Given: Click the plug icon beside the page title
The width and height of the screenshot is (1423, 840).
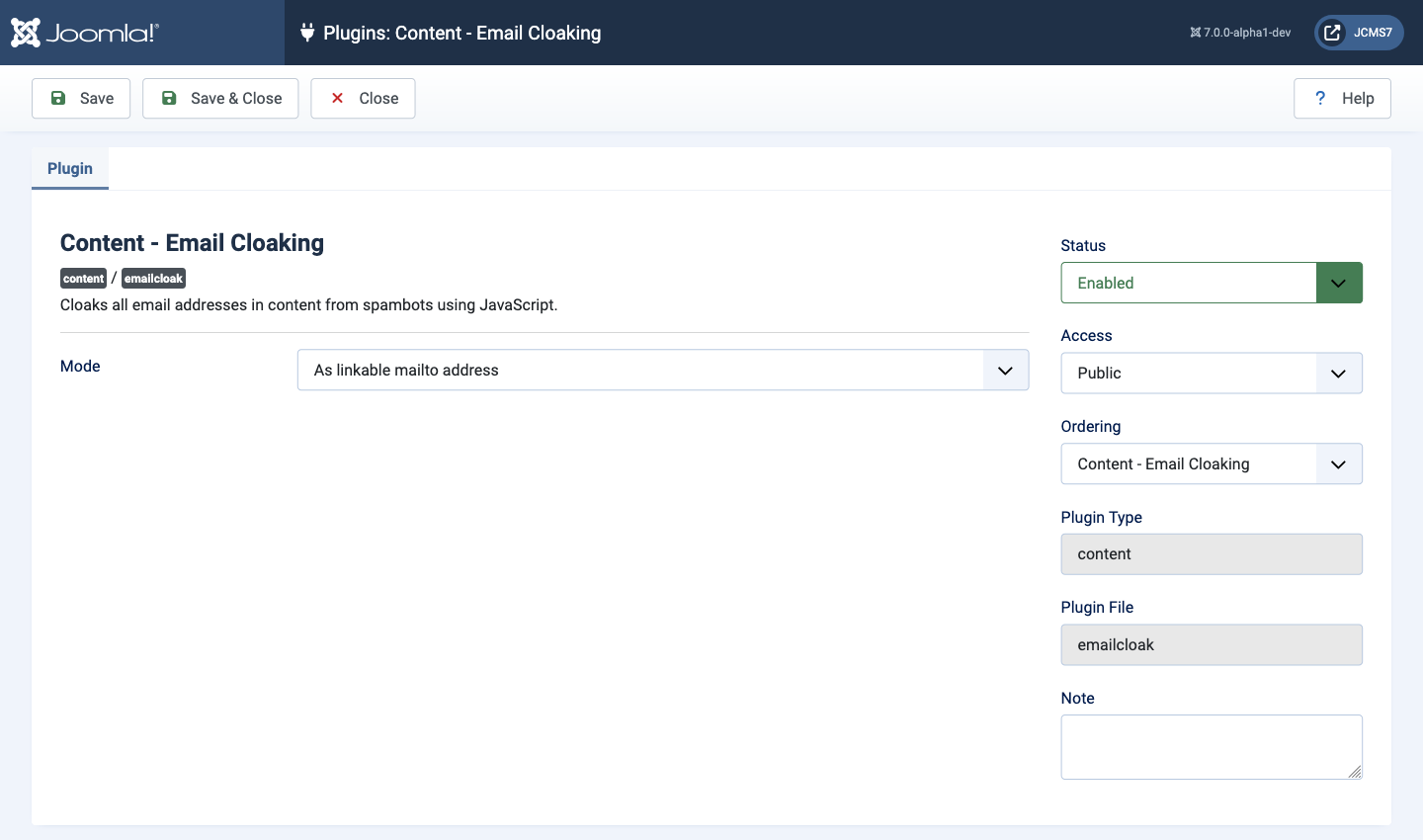Looking at the screenshot, I should (x=307, y=33).
